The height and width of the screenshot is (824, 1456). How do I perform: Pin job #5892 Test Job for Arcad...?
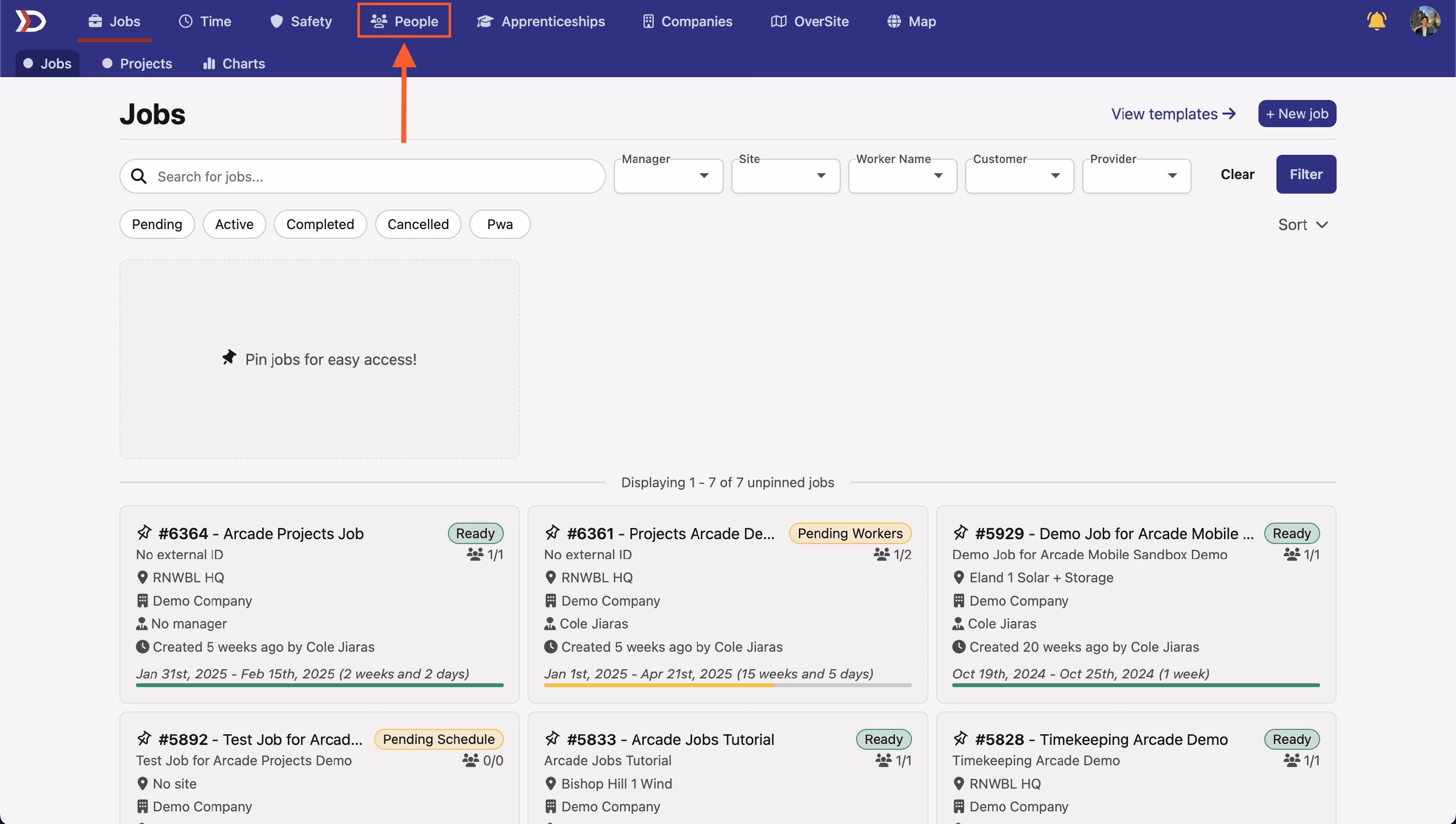point(144,738)
